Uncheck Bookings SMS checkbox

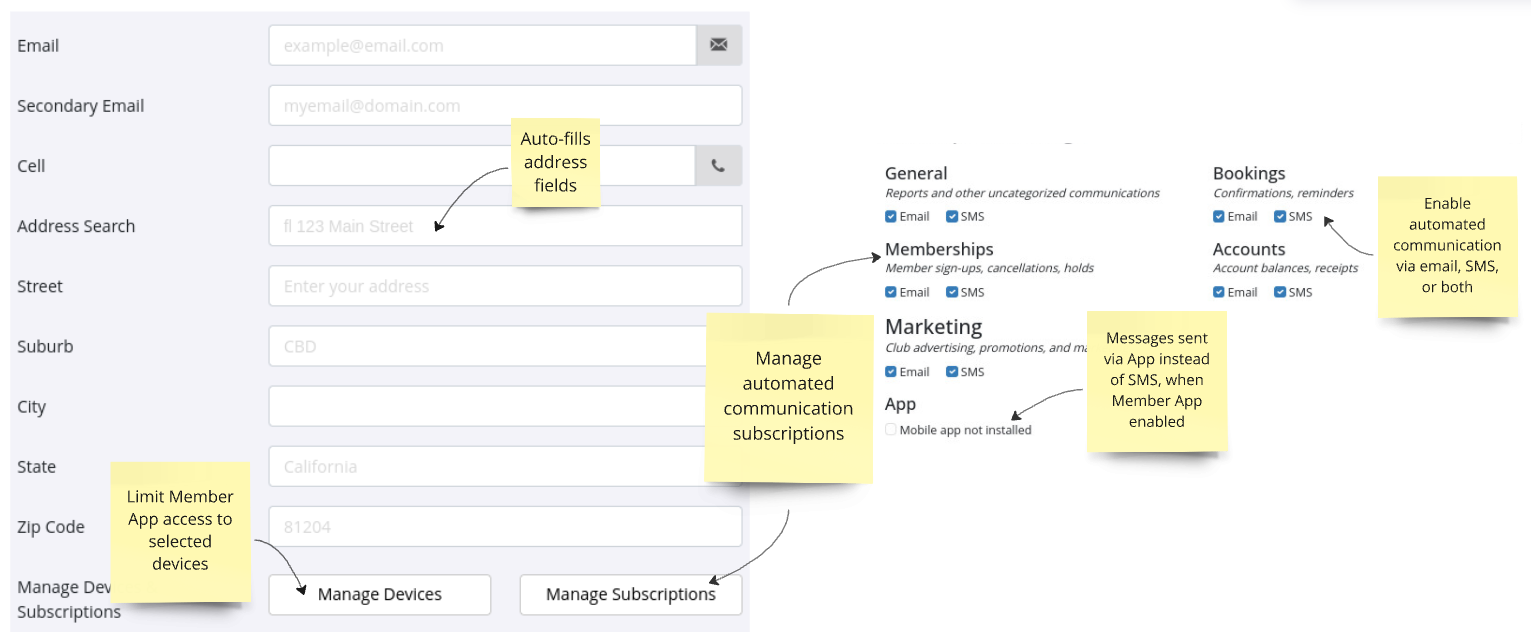point(1280,216)
